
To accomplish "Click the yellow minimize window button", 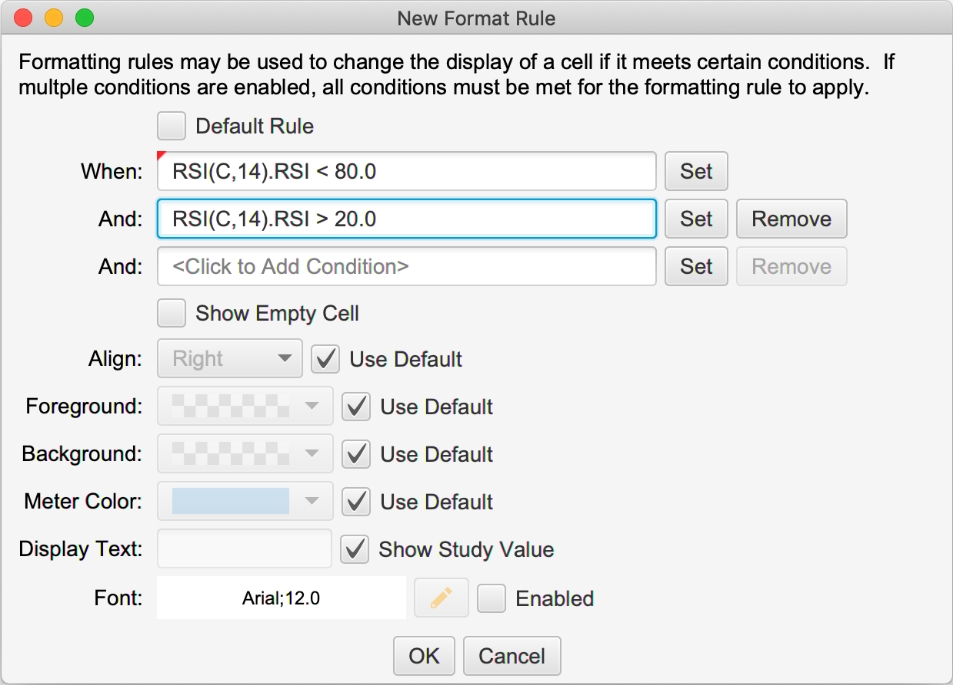I will pyautogui.click(x=54, y=18).
